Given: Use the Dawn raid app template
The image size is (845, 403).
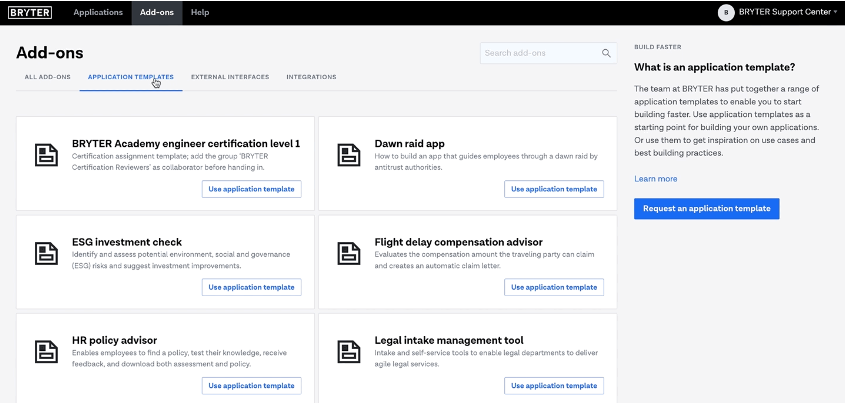Looking at the screenshot, I should pos(554,189).
